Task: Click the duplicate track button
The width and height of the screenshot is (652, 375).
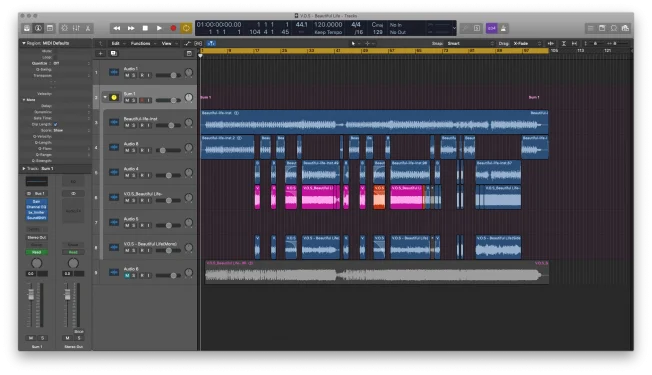Action: click(113, 53)
